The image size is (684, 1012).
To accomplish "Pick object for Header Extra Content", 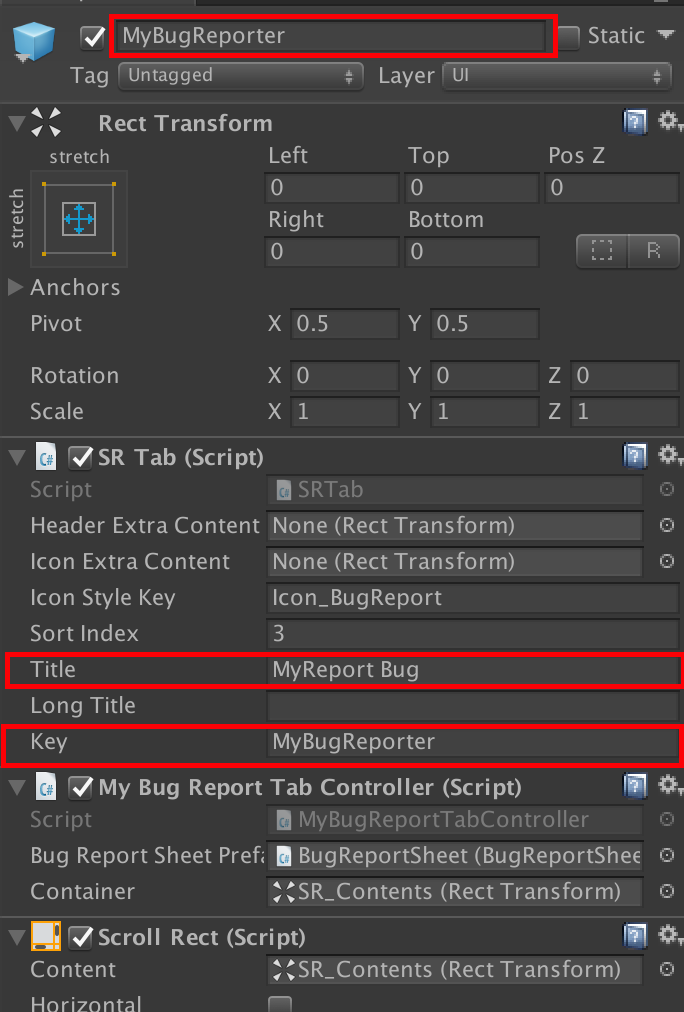I will pyautogui.click(x=667, y=525).
